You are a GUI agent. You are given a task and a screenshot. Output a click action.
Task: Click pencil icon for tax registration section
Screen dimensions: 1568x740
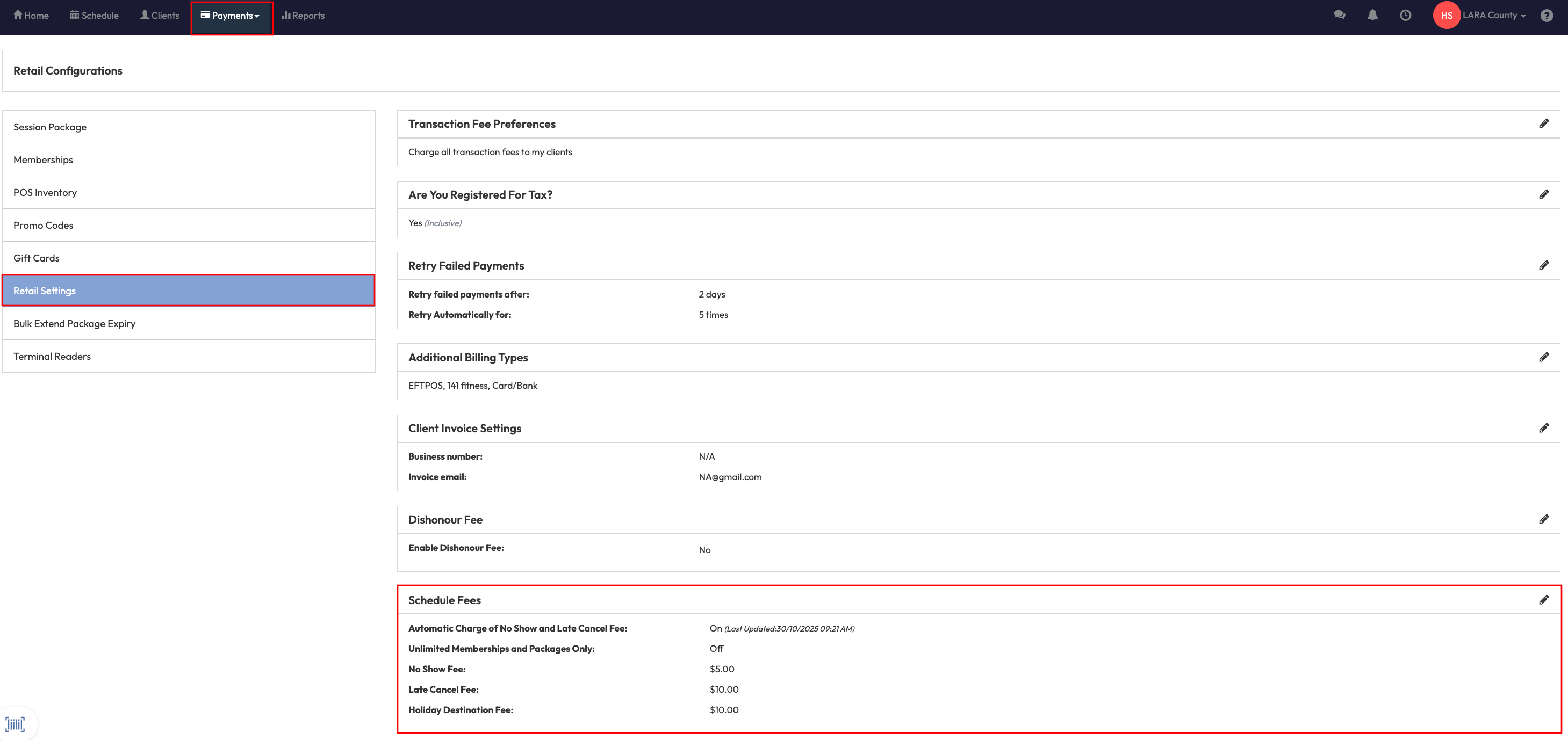point(1544,195)
